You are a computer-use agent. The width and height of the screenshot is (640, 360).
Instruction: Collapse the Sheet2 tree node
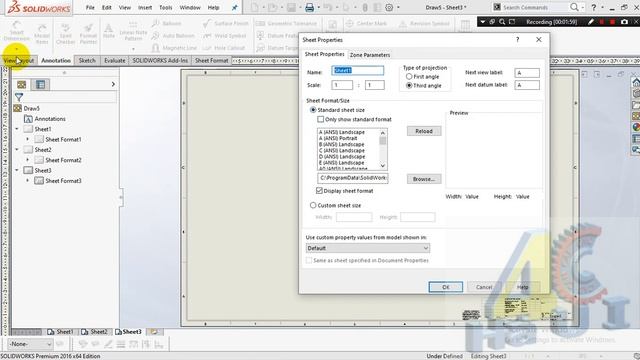[x=17, y=149]
